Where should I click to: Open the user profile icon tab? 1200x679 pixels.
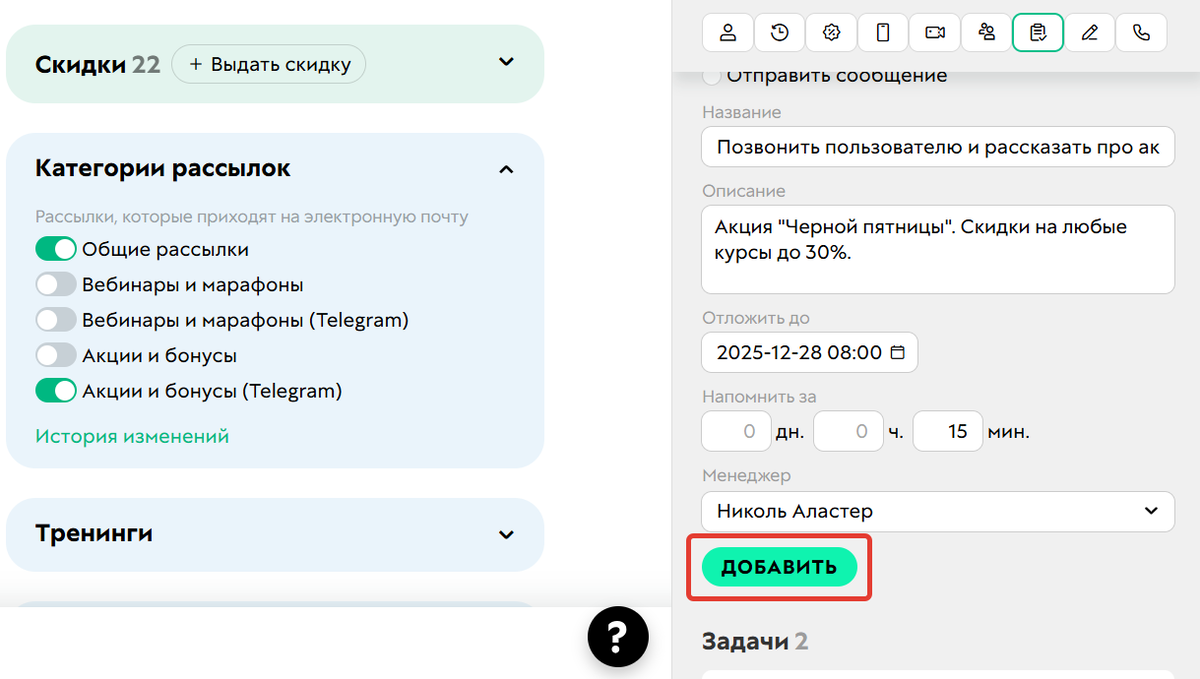(727, 32)
